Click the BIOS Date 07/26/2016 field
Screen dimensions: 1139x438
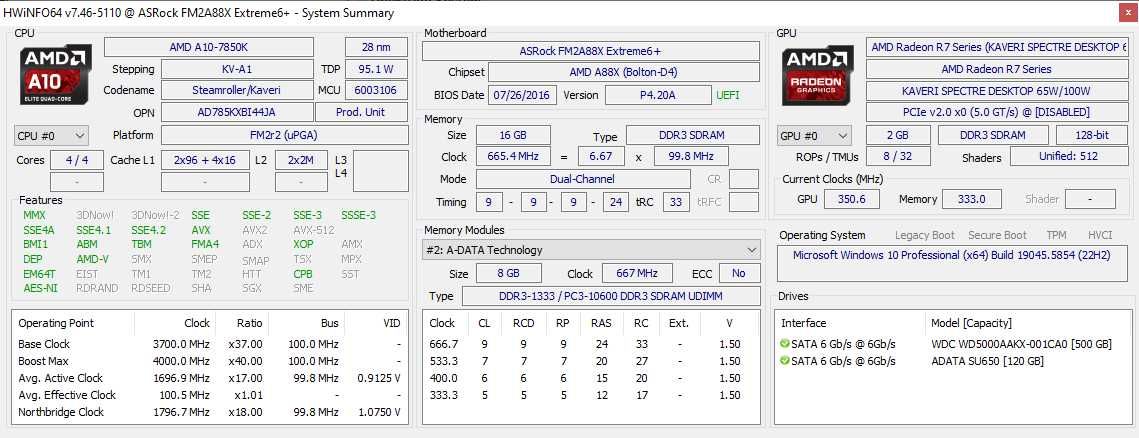click(523, 94)
